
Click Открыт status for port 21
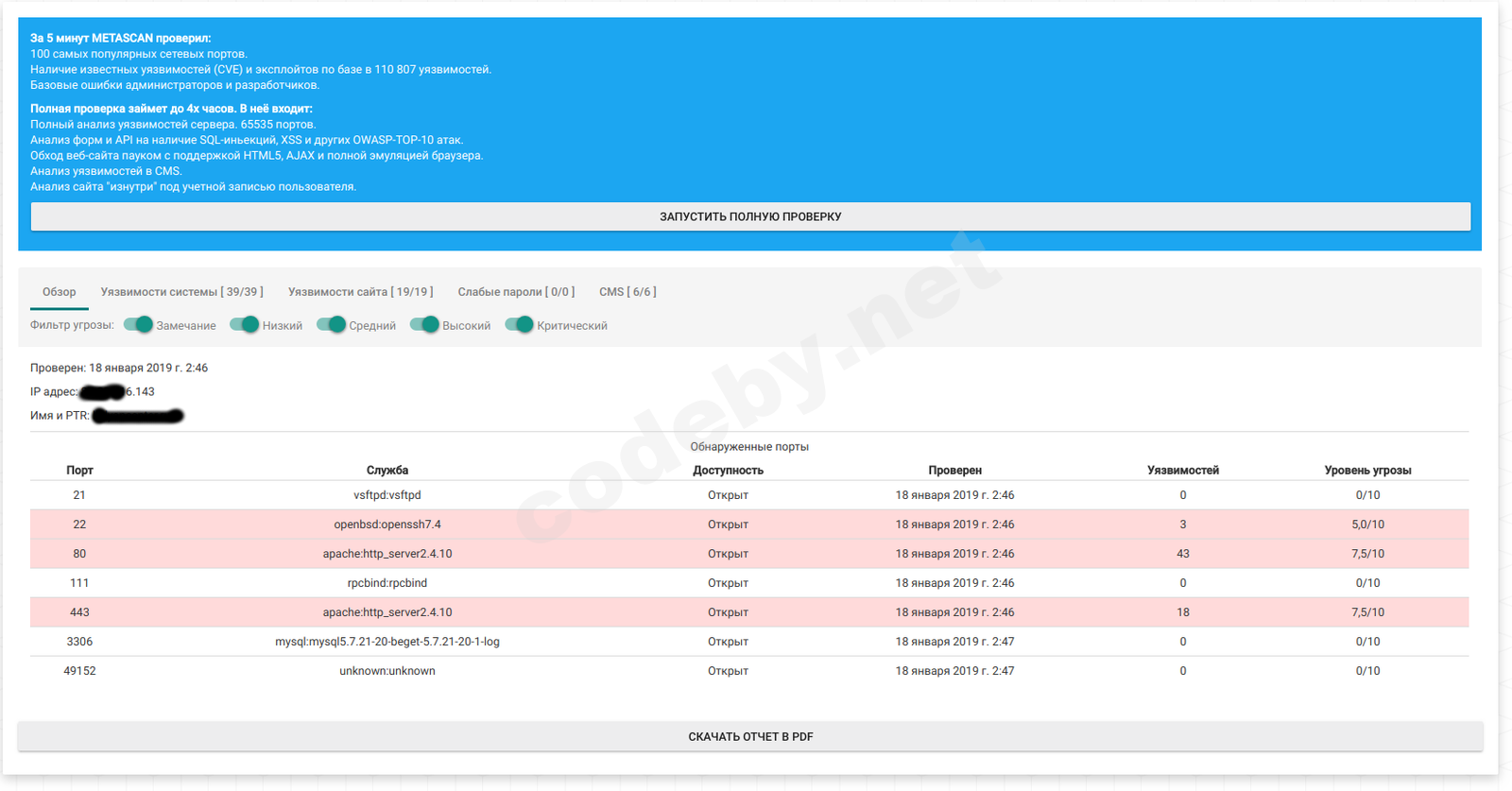(728, 495)
